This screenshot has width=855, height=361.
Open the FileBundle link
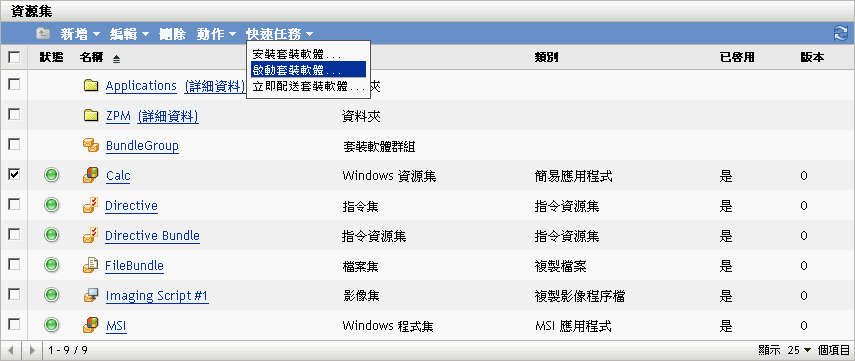coord(134,266)
